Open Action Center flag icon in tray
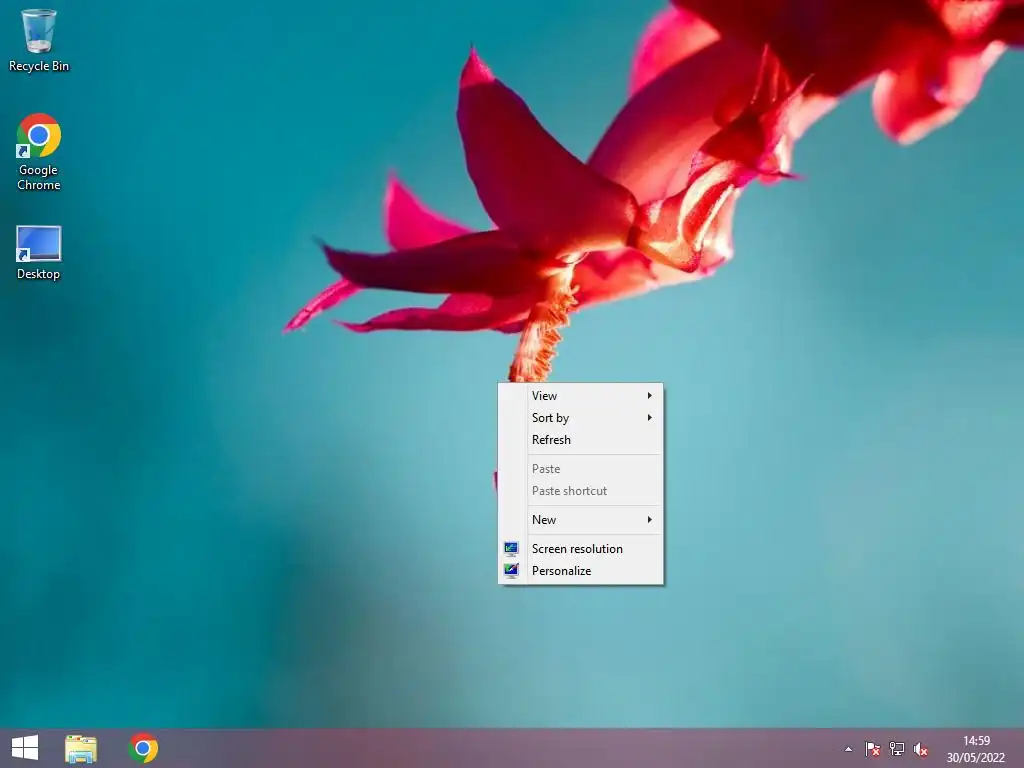The height and width of the screenshot is (768, 1024). (x=872, y=749)
